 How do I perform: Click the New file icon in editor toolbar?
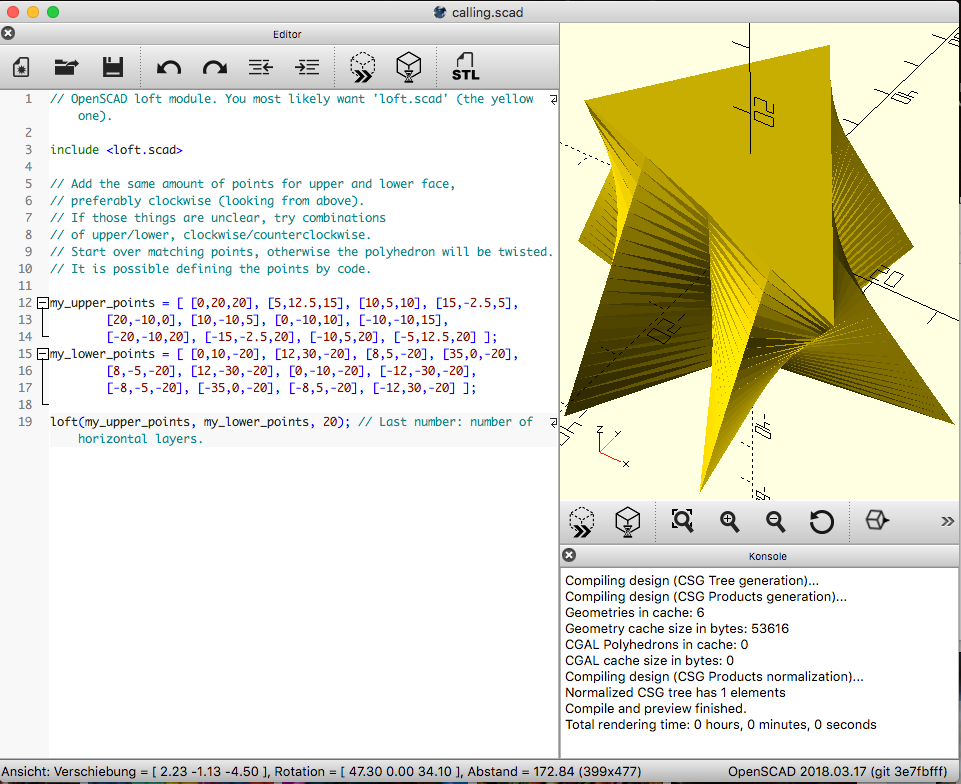21,67
